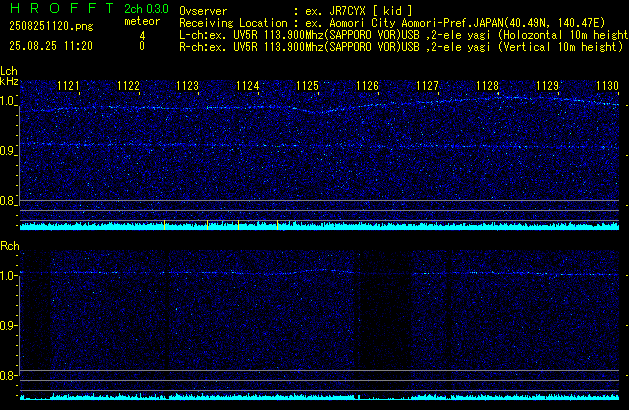This screenshot has height=410, width=629.
Task: Click the Rch 0.8 kHz axis label
Action: pos(8,375)
